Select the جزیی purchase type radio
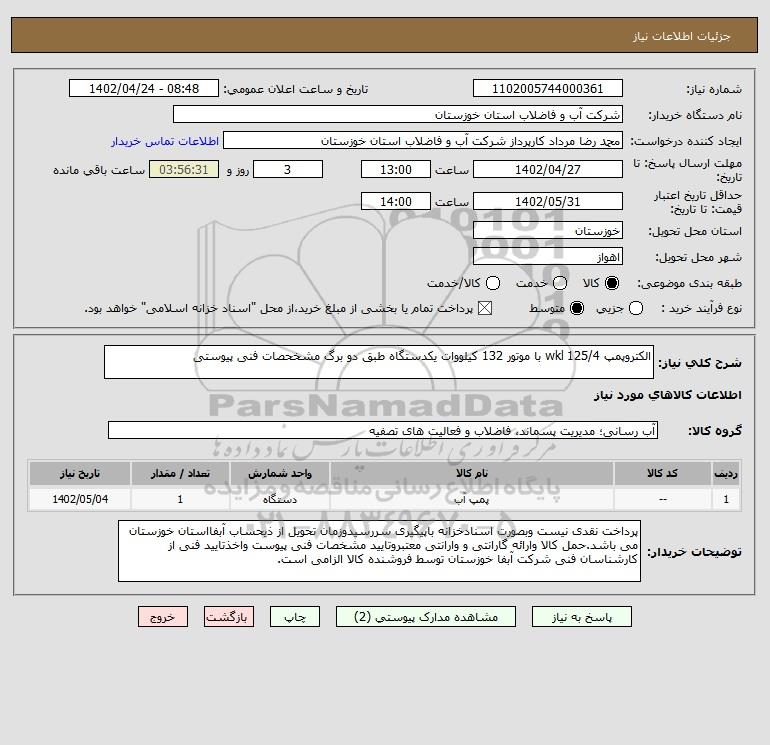Image resolution: width=770 pixels, height=745 pixels. click(x=635, y=308)
